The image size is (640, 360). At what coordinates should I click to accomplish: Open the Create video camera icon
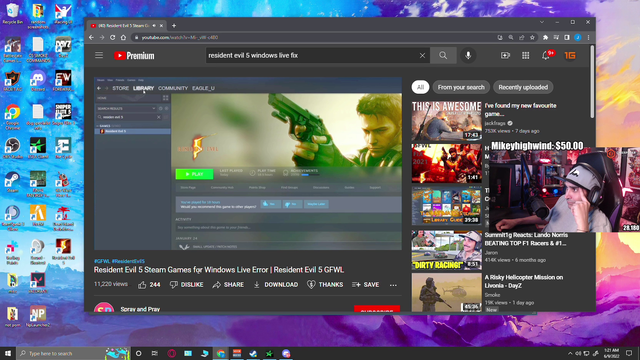click(505, 56)
